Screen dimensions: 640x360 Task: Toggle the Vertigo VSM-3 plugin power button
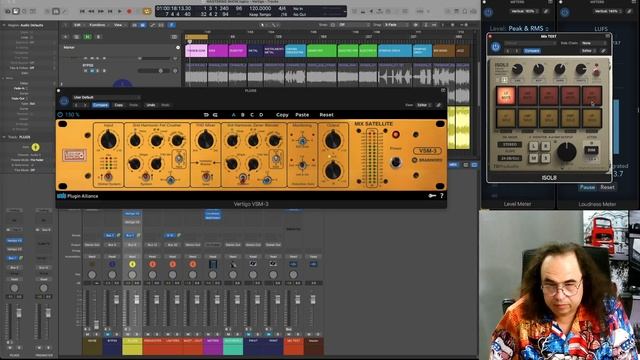coord(64,101)
